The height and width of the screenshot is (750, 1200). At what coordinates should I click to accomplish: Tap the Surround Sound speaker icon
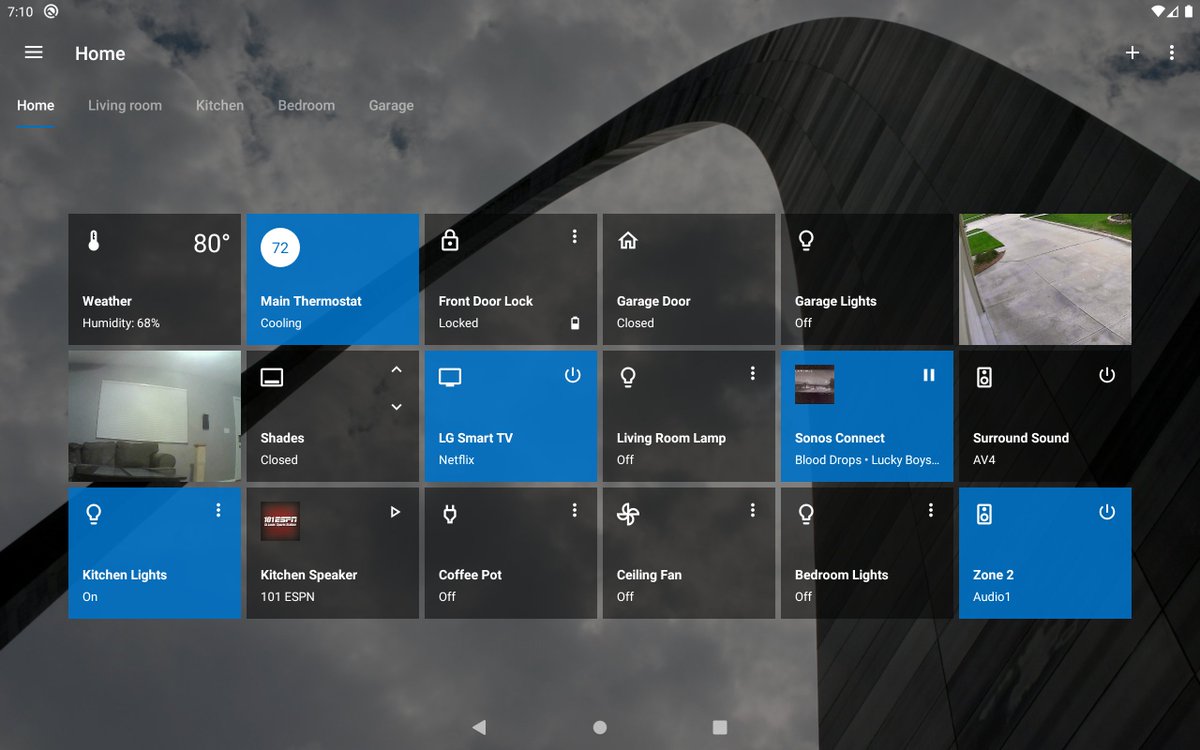pyautogui.click(x=984, y=377)
